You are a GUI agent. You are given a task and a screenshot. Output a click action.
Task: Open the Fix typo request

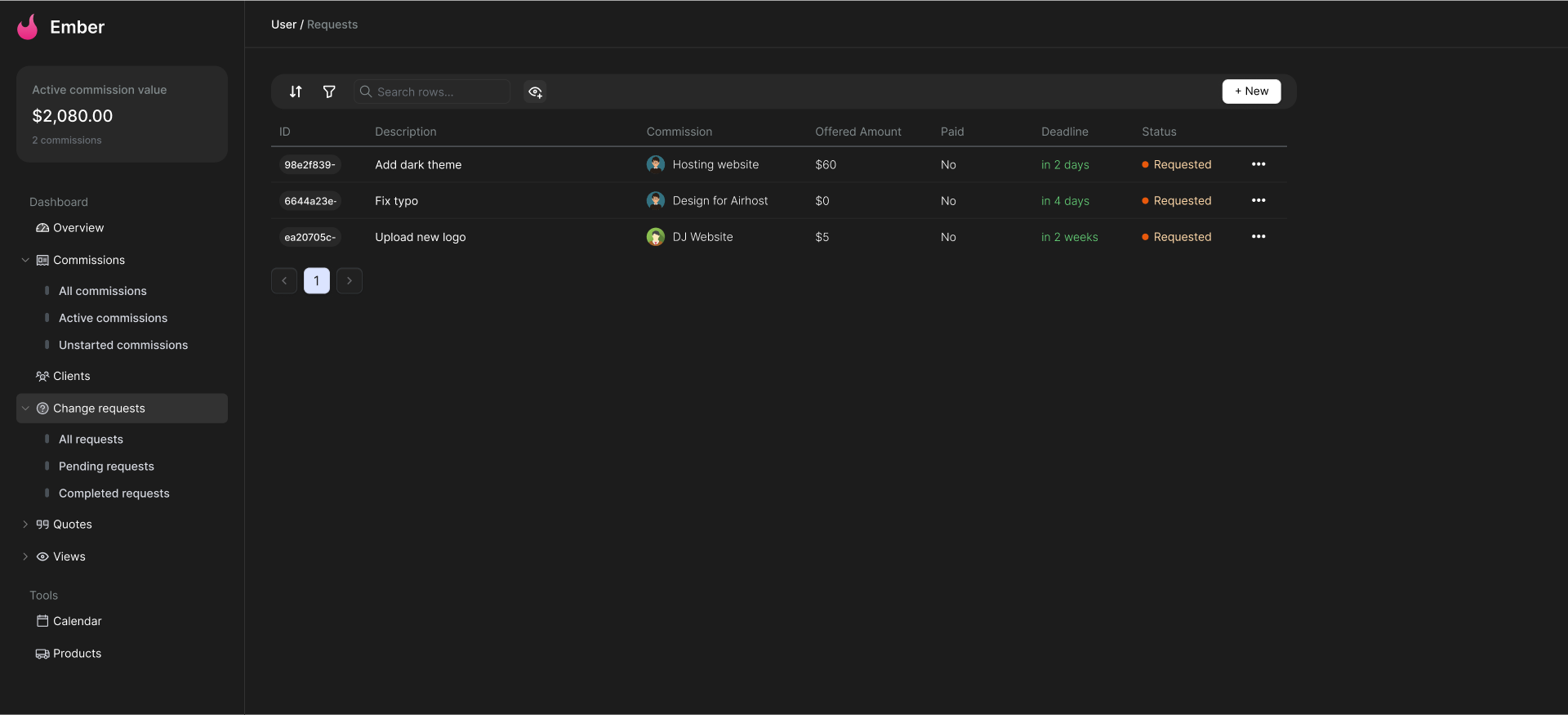396,200
